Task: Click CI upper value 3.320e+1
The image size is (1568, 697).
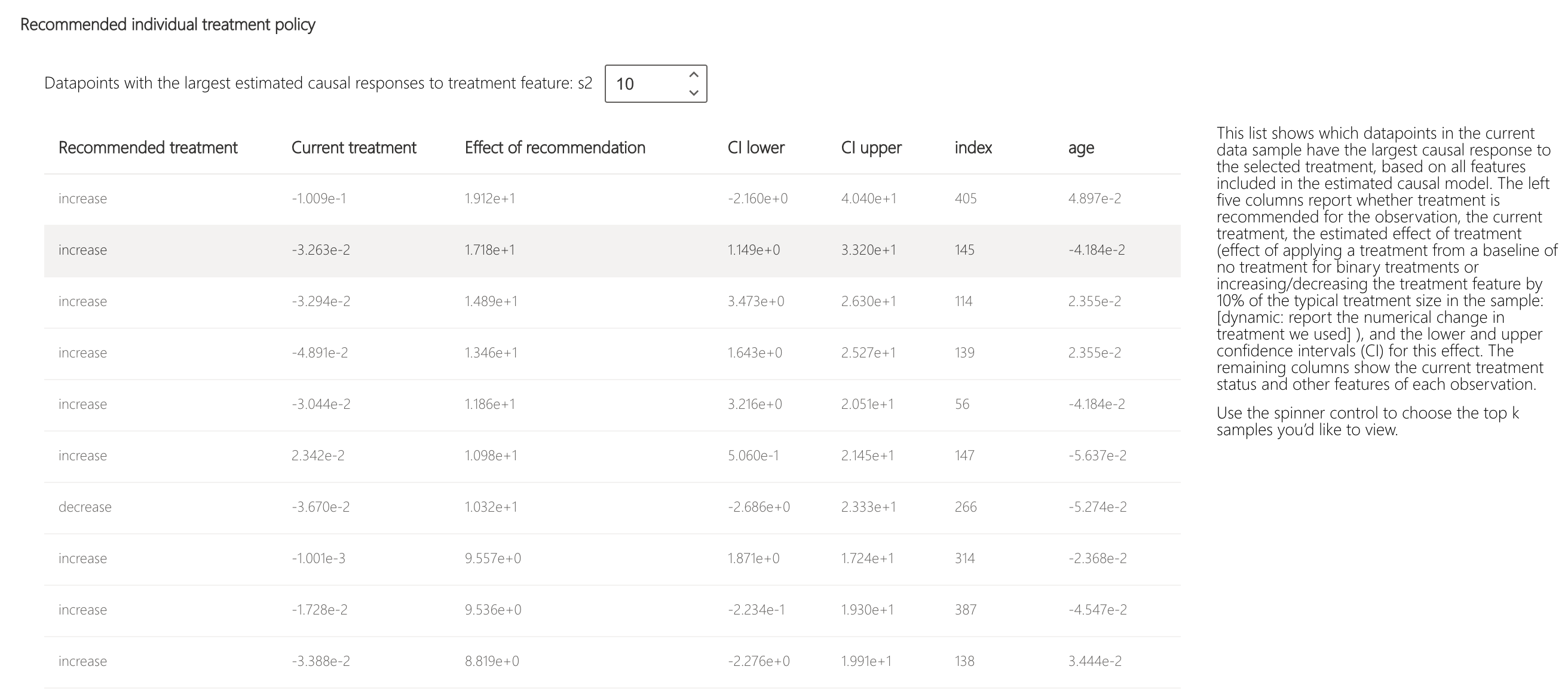Action: click(869, 250)
